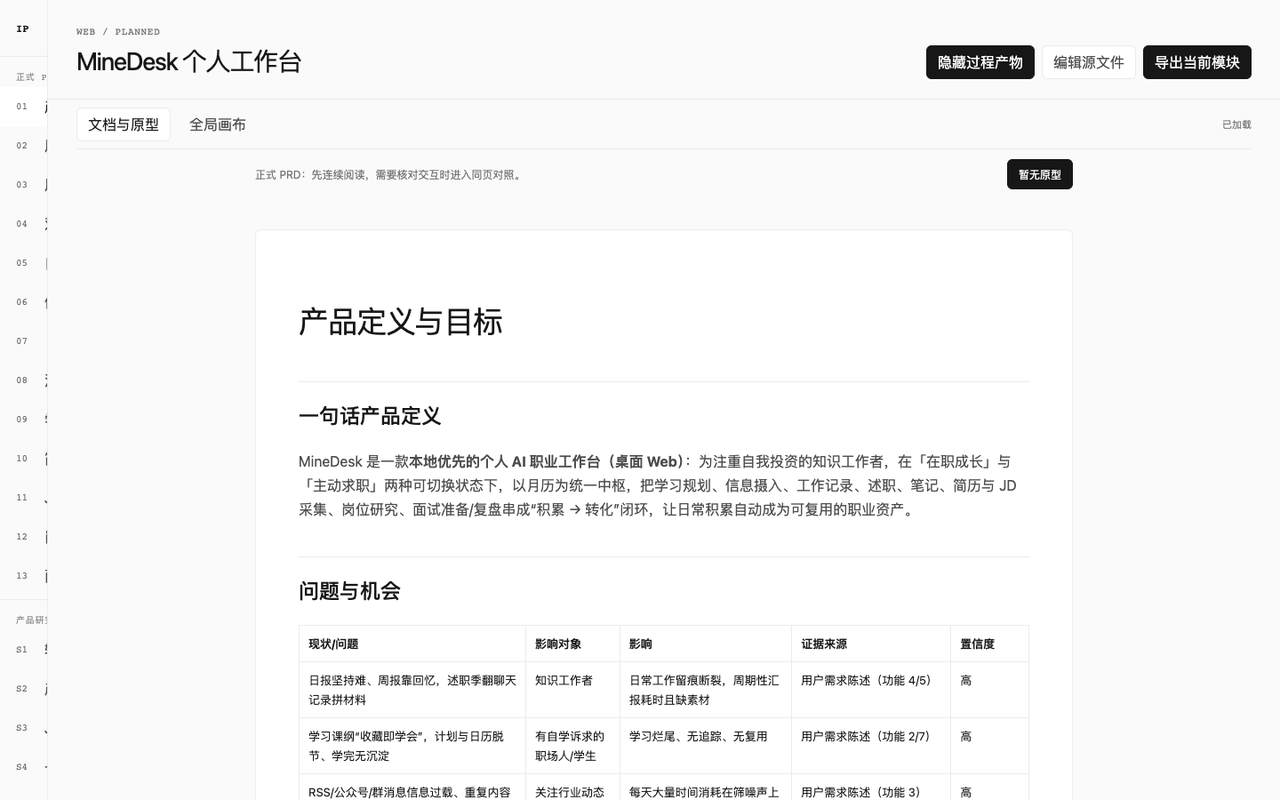Click the IP logo in the sidebar

click(23, 29)
